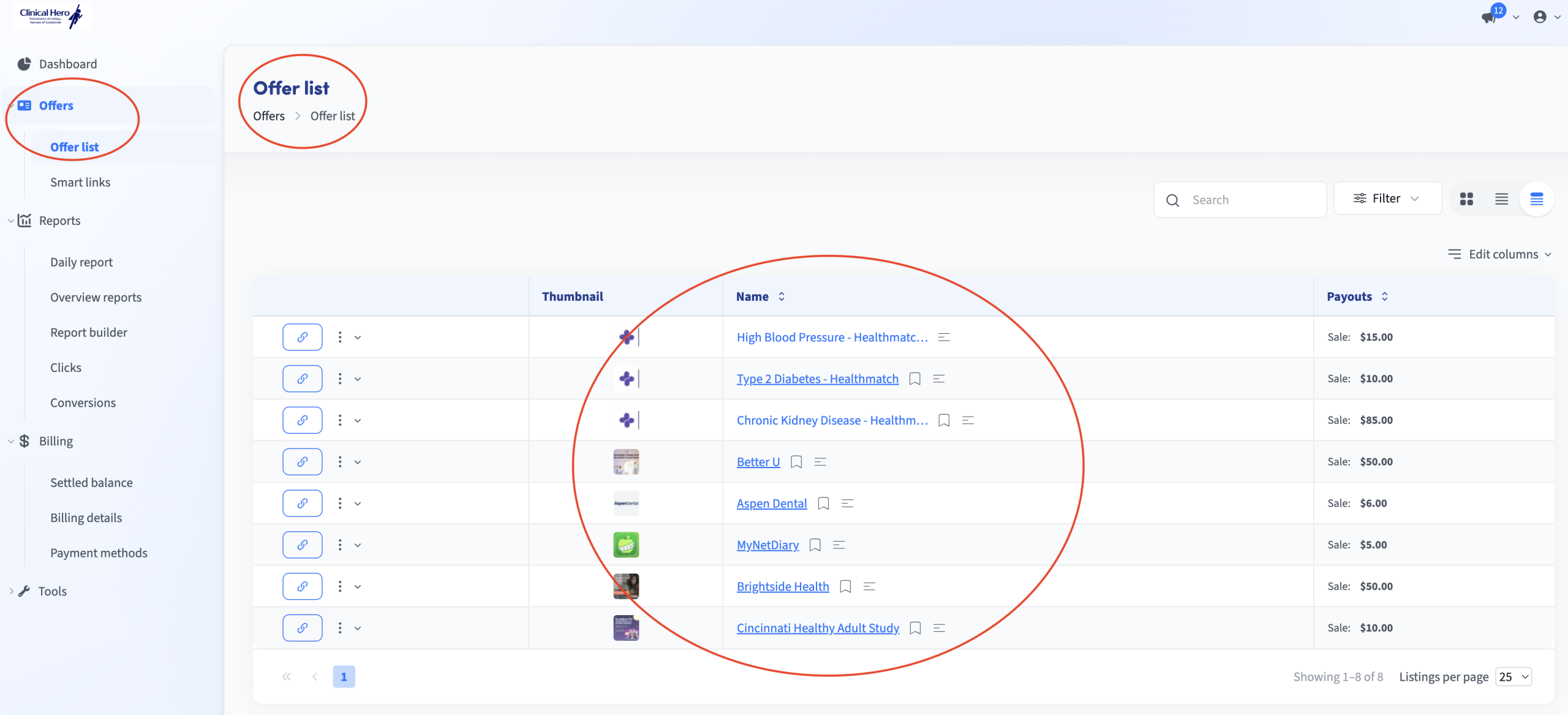1568x715 pixels.
Task: Expand the Tools section in sidebar
Action: pos(11,591)
